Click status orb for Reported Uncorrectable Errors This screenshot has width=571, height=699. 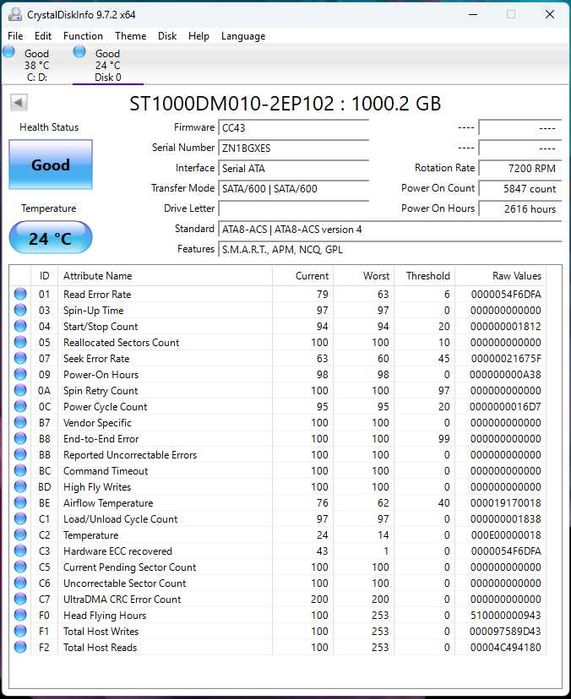(20, 454)
